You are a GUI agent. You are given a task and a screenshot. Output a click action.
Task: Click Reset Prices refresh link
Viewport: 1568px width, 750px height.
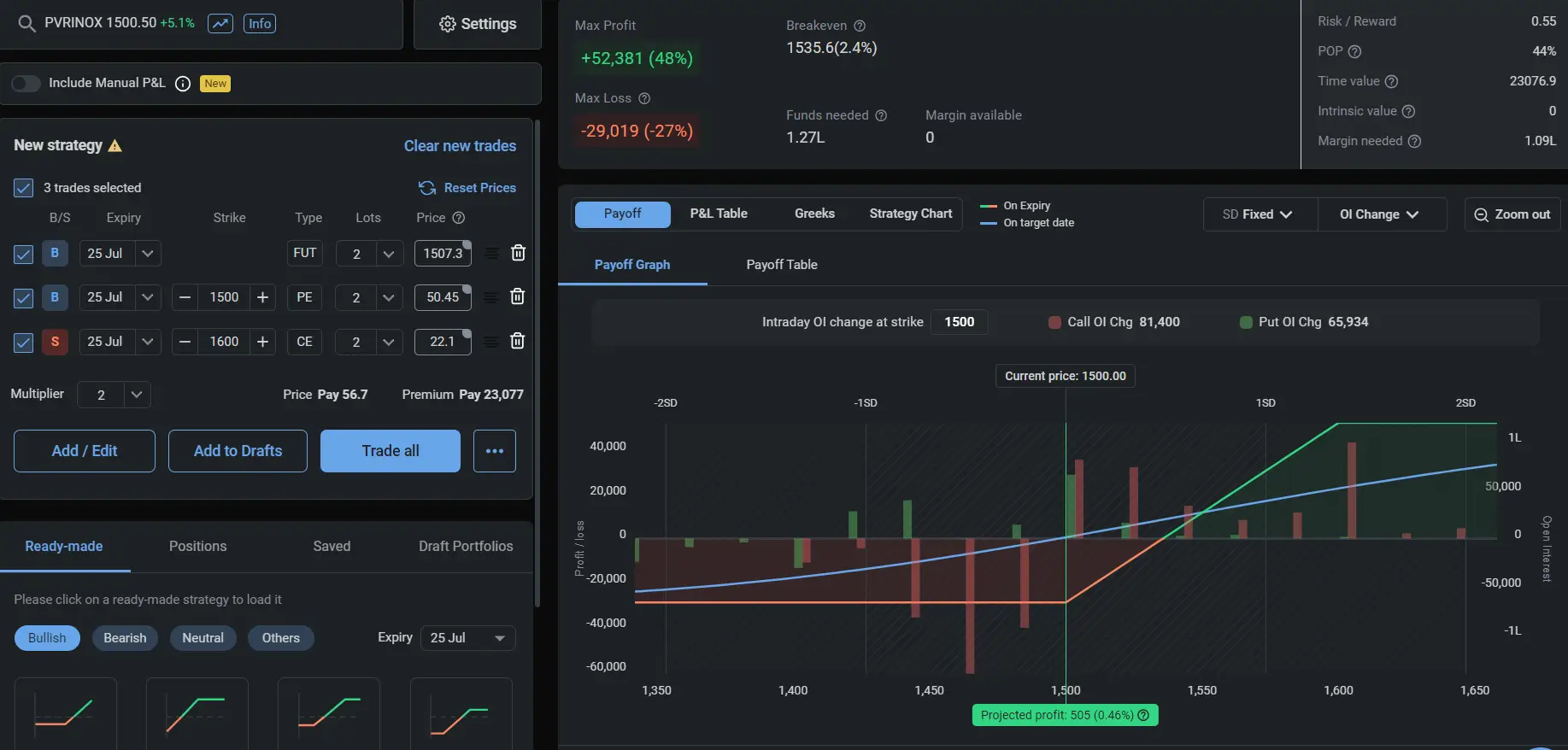tap(467, 188)
